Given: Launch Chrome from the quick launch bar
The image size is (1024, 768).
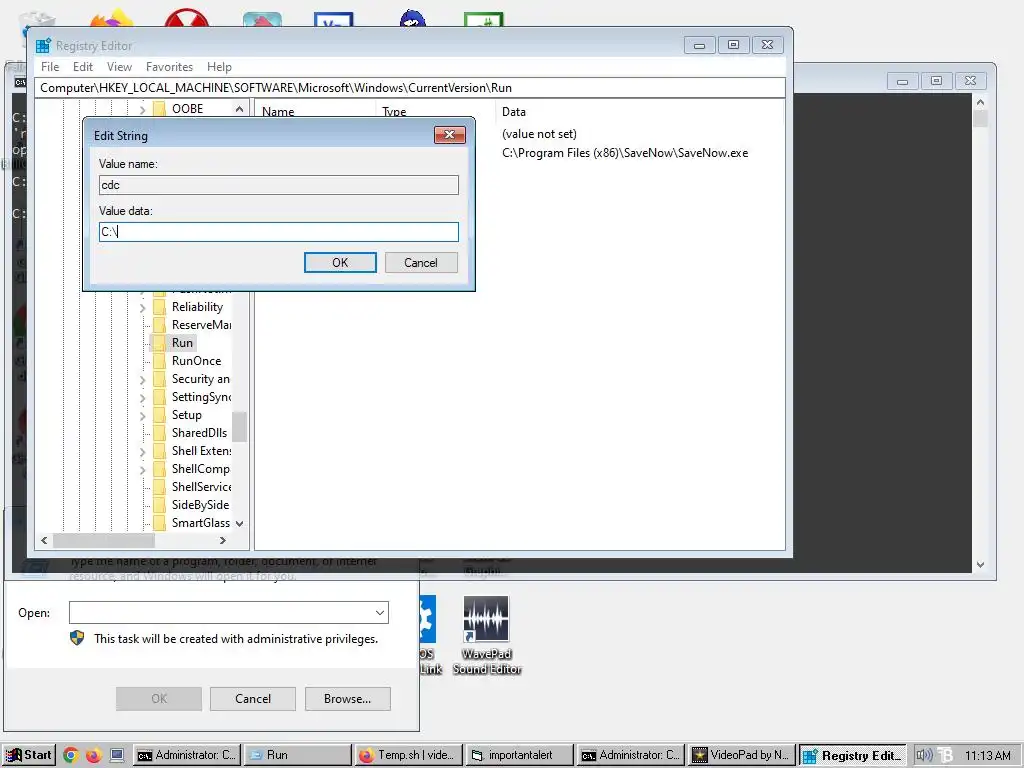Looking at the screenshot, I should click(71, 755).
